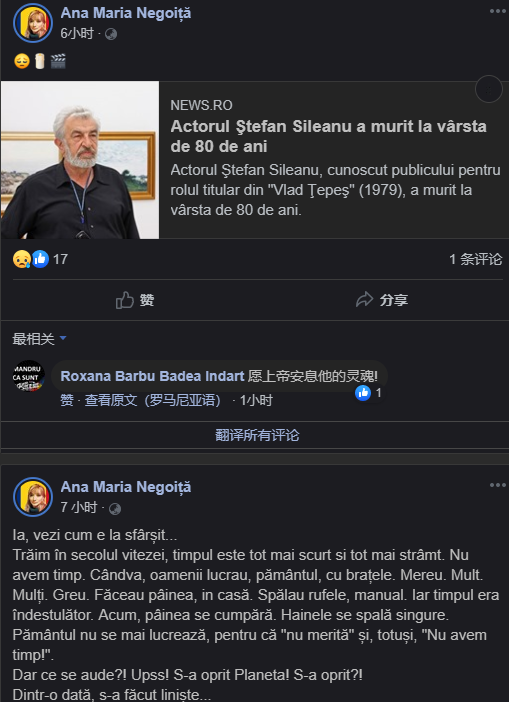Viewport: 509px width, 702px height.
Task: Click Ana Maria Negoiță's profile picture on the first post
Action: [33, 23]
